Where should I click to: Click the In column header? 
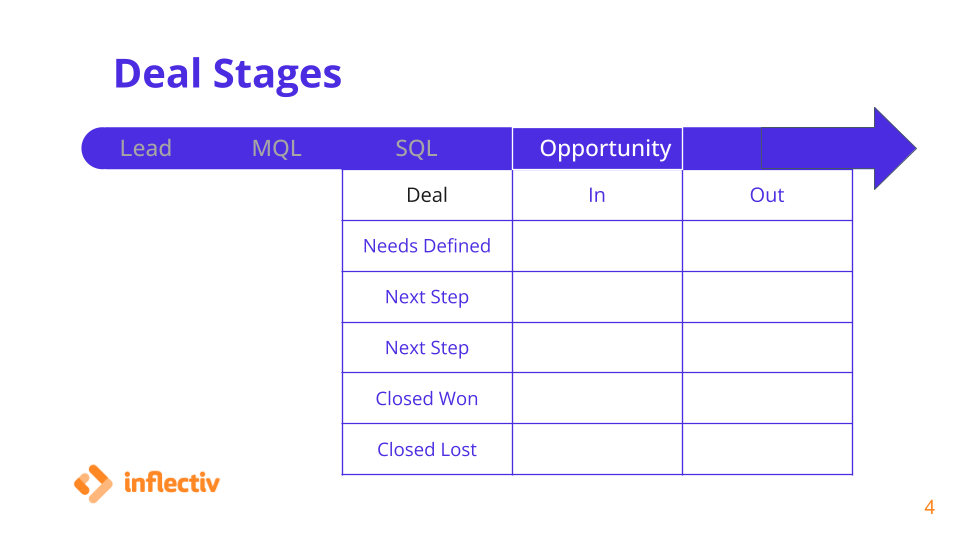pos(598,195)
